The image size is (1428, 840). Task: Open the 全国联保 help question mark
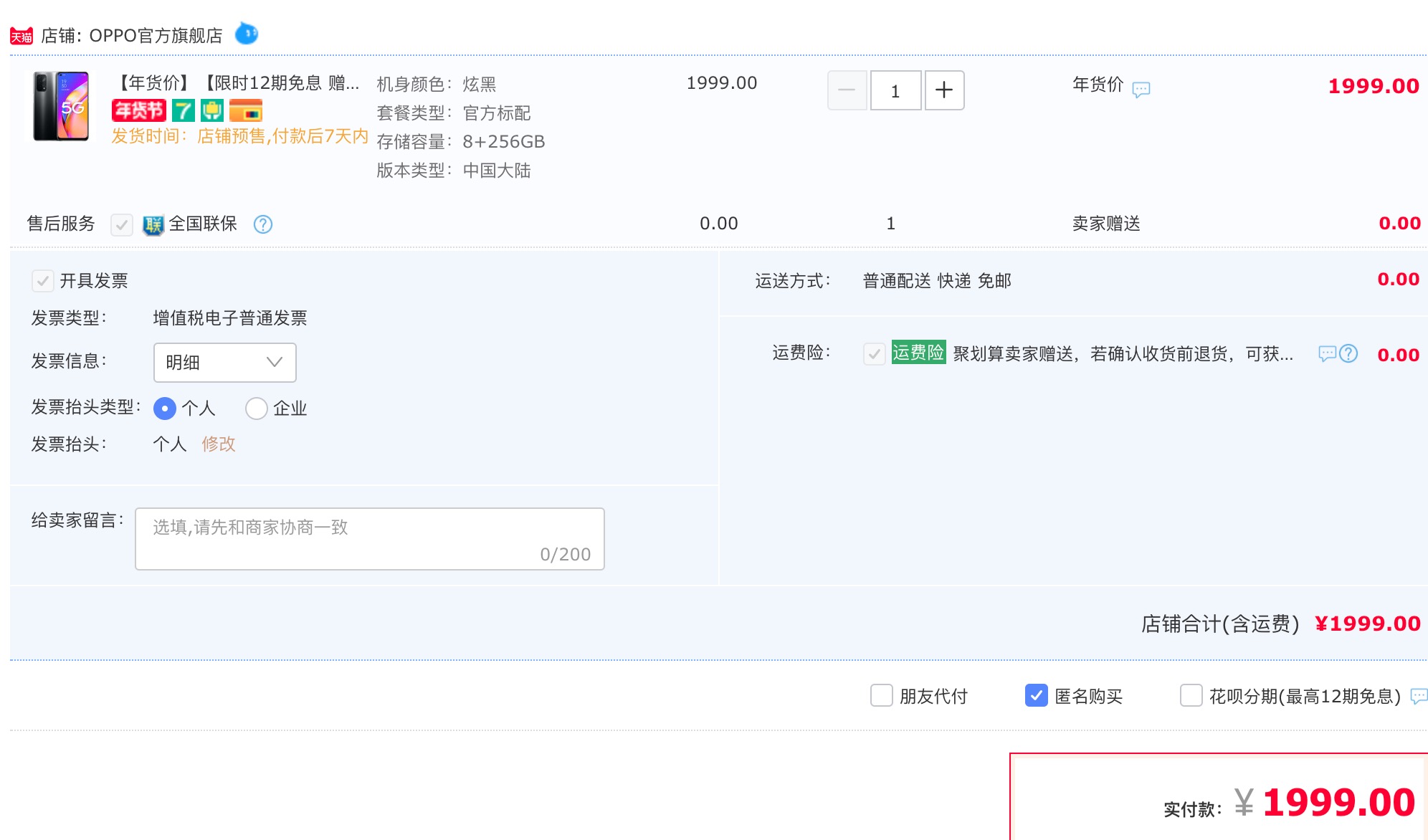pyautogui.click(x=263, y=224)
